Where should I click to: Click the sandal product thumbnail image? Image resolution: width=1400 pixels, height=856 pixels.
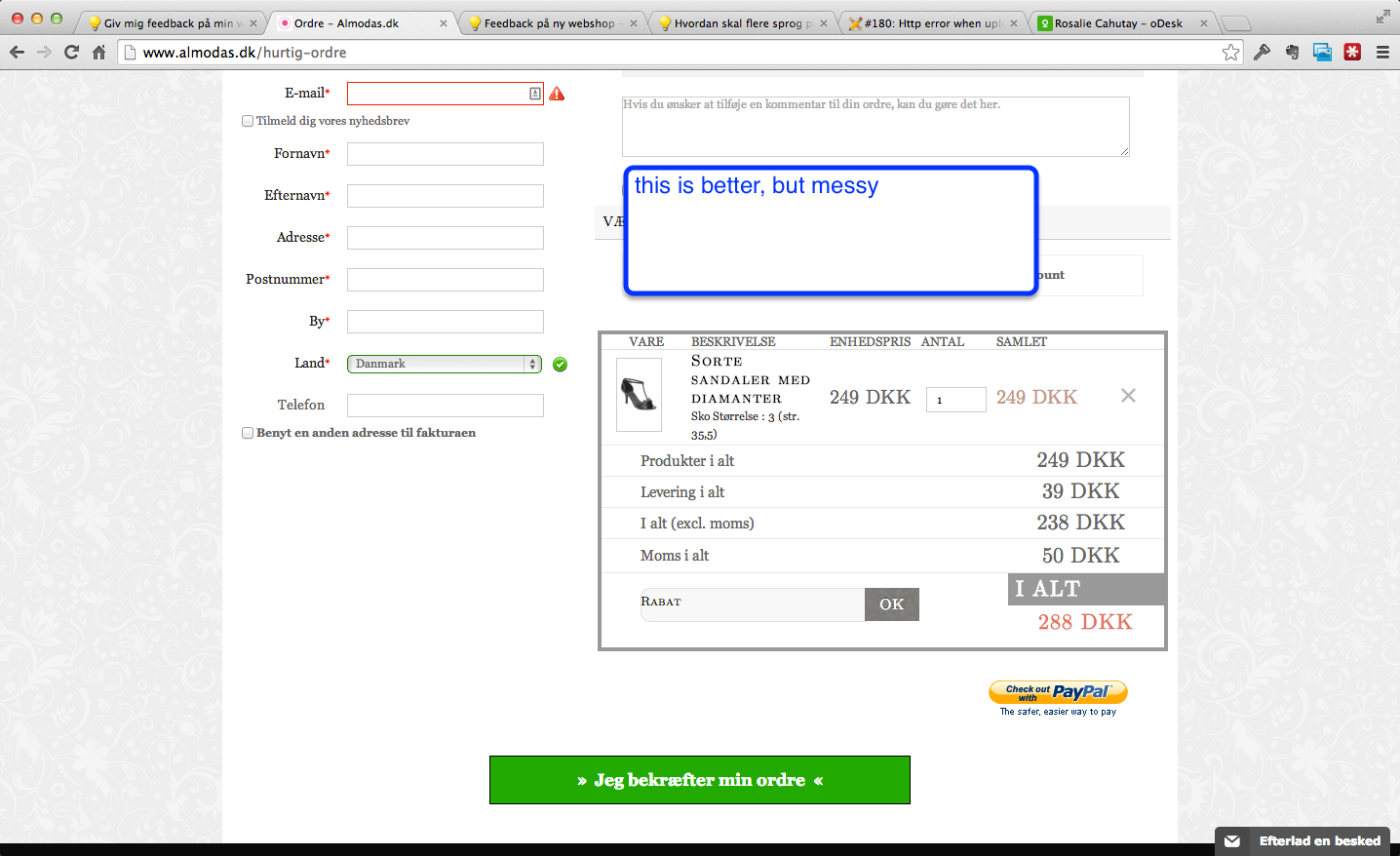point(639,394)
